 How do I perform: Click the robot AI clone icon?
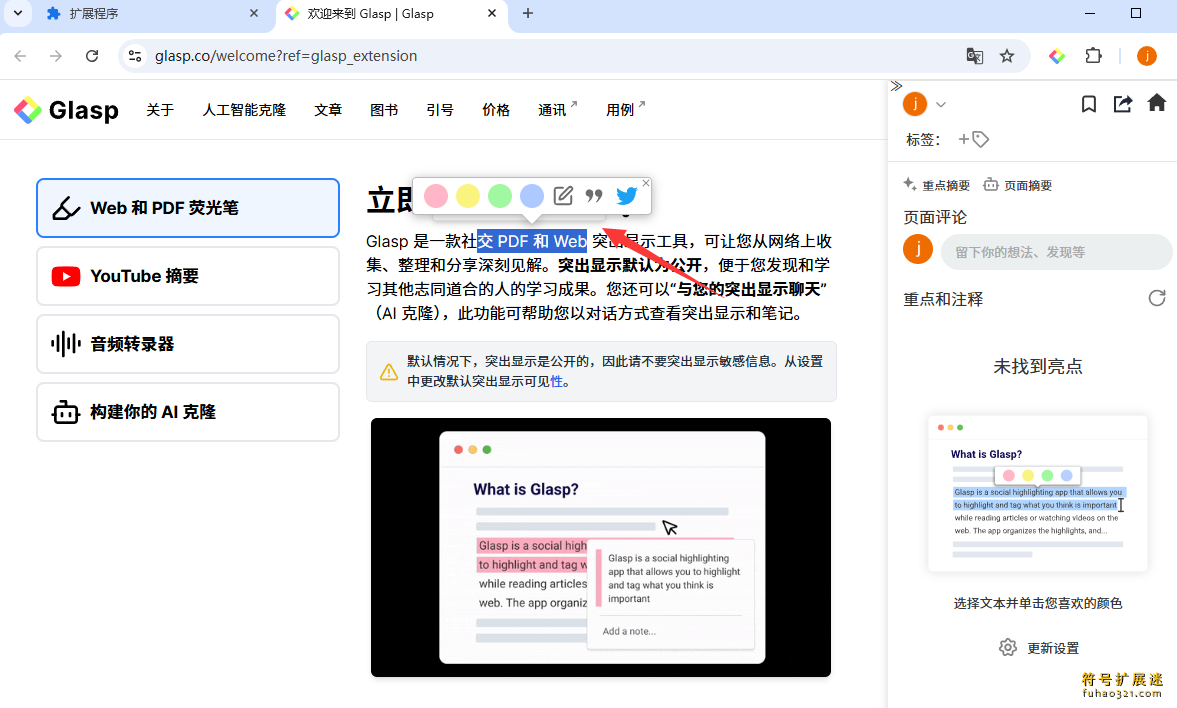pyautogui.click(x=66, y=412)
